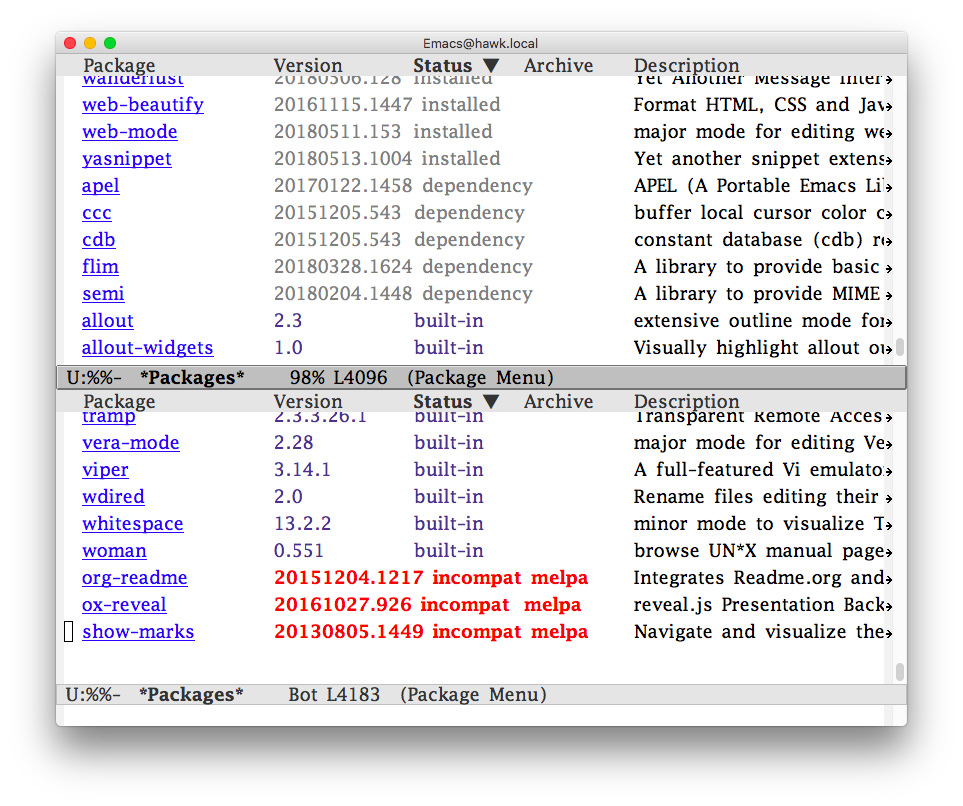Image resolution: width=963 pixels, height=806 pixels.
Task: Open the yasnippet package link
Action: pos(127,158)
